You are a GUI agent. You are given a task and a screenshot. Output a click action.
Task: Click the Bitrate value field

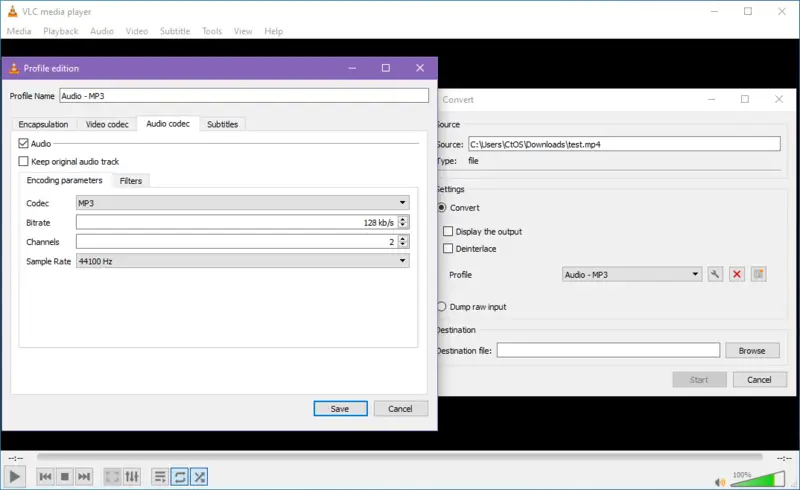(237, 222)
